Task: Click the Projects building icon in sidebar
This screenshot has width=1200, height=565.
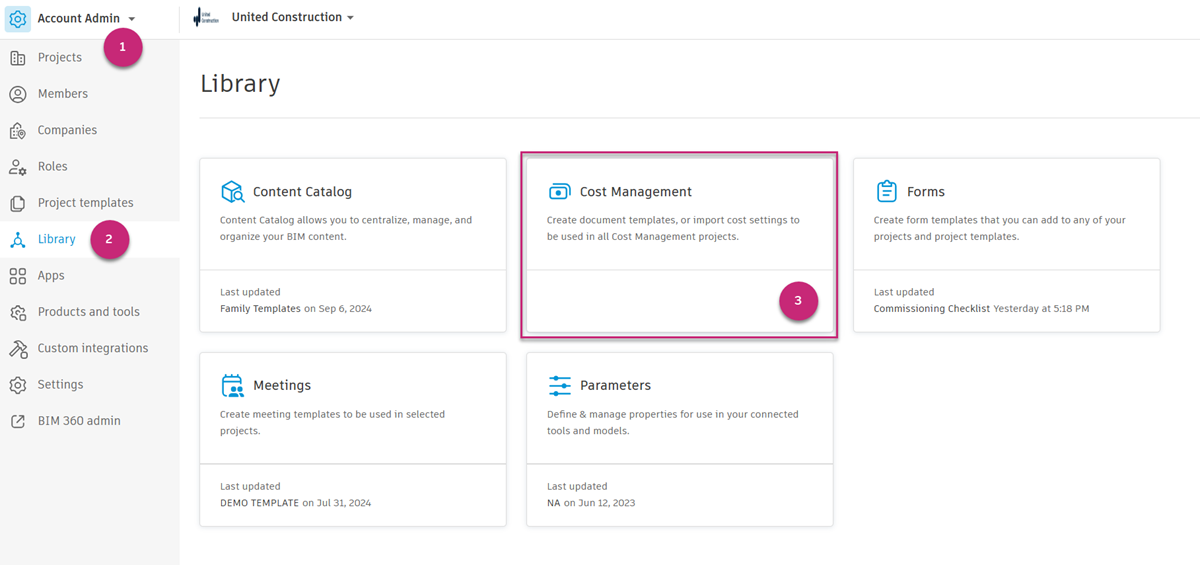Action: click(18, 58)
